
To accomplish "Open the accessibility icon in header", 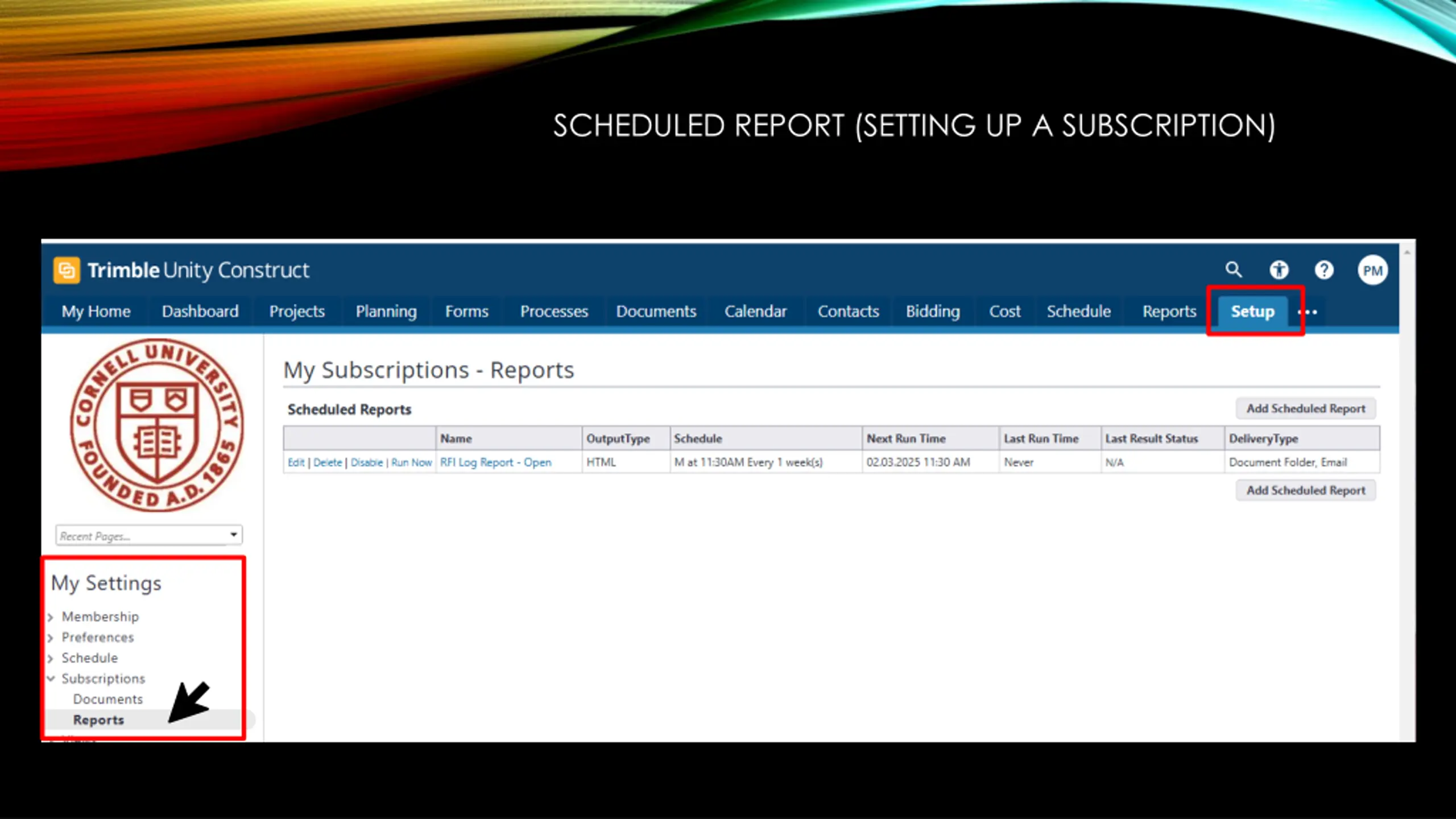I will pyautogui.click(x=1279, y=270).
